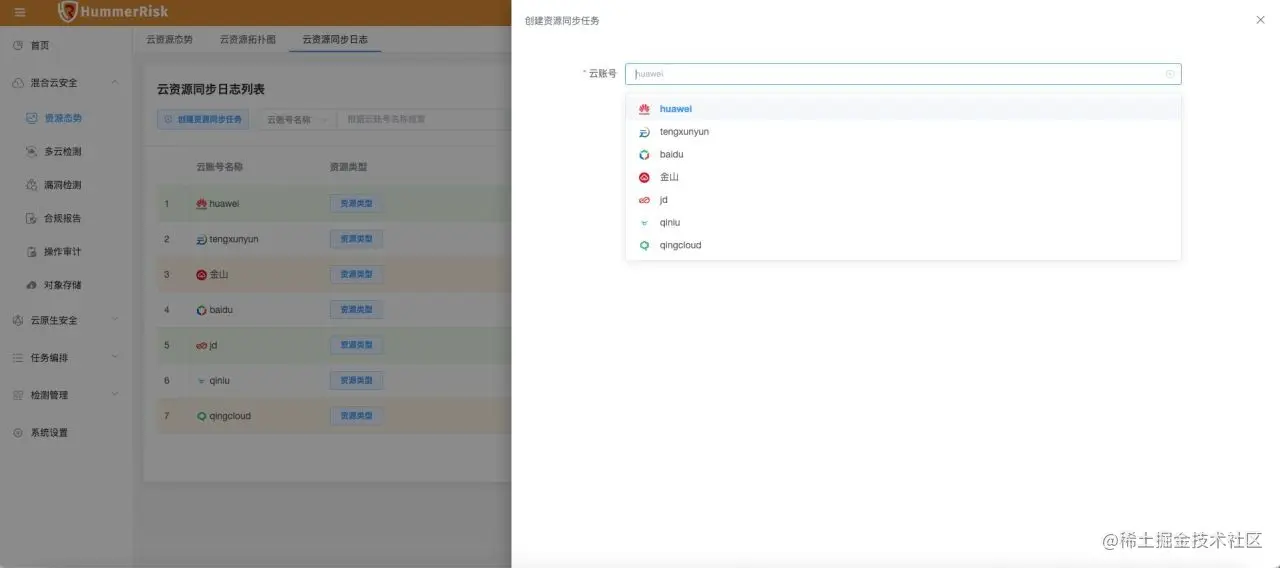Screen dimensions: 1280x568
Task: Click the qingcloud icon in table row 7
Action: (x=201, y=416)
